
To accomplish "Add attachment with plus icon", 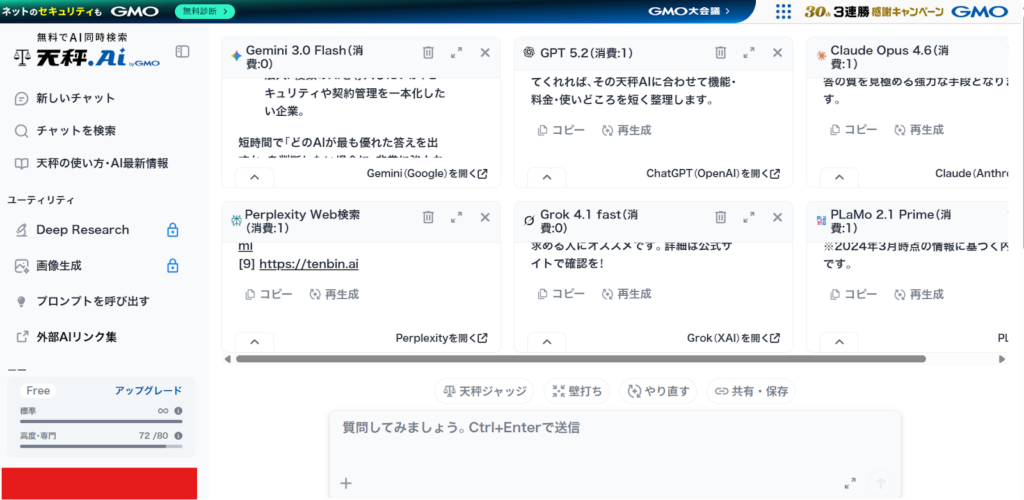I will pyautogui.click(x=346, y=483).
